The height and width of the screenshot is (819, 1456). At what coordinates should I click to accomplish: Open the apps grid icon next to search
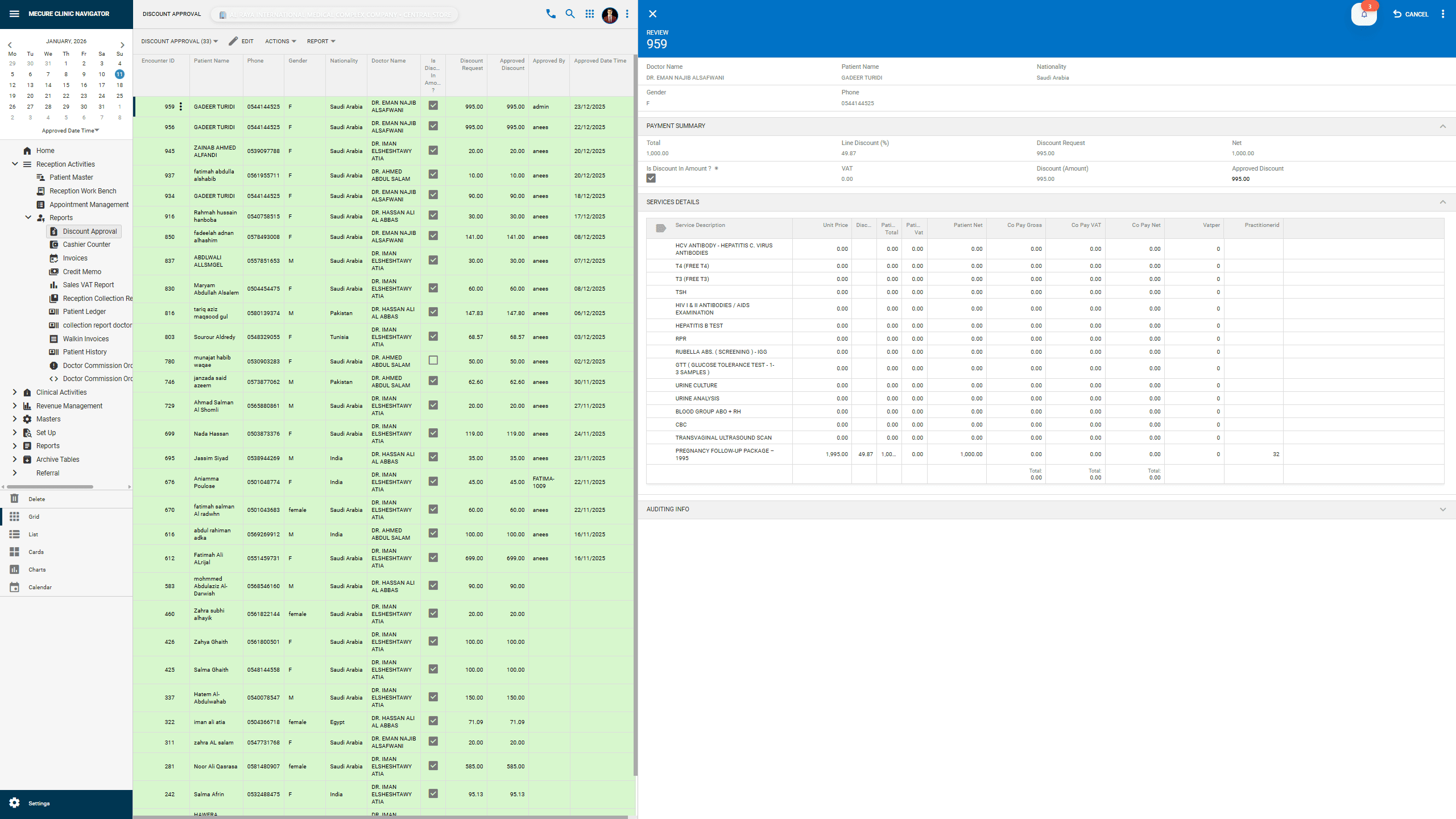click(x=589, y=14)
